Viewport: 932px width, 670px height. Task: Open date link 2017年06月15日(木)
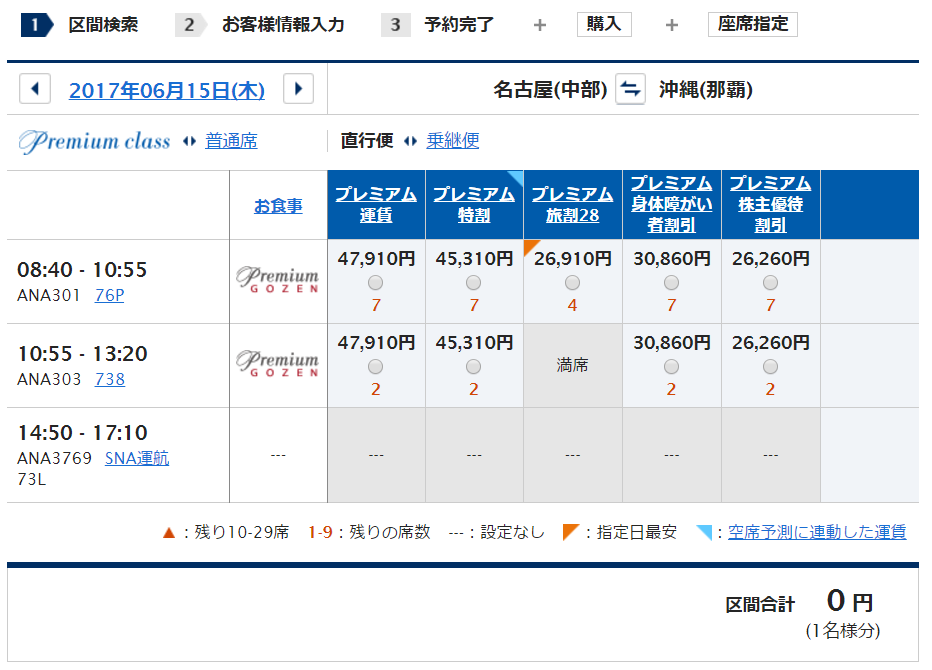[167, 90]
